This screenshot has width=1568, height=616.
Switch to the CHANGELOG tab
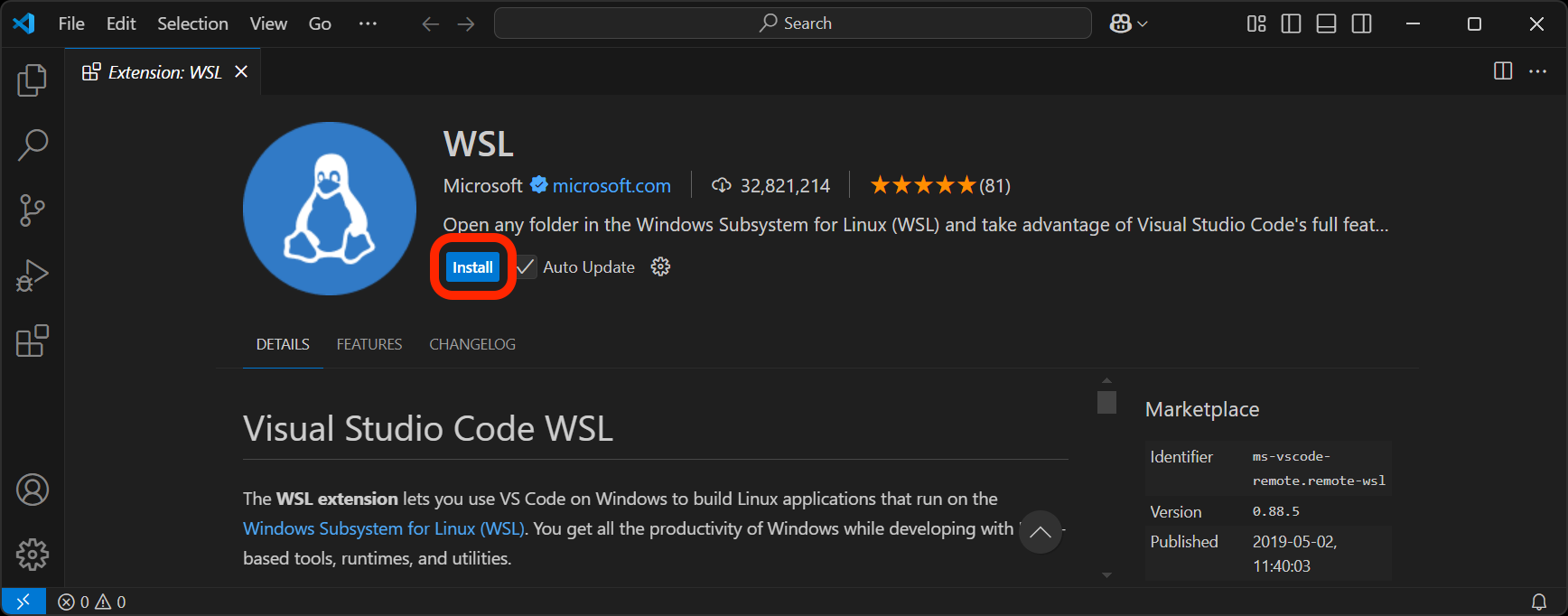pos(472,344)
